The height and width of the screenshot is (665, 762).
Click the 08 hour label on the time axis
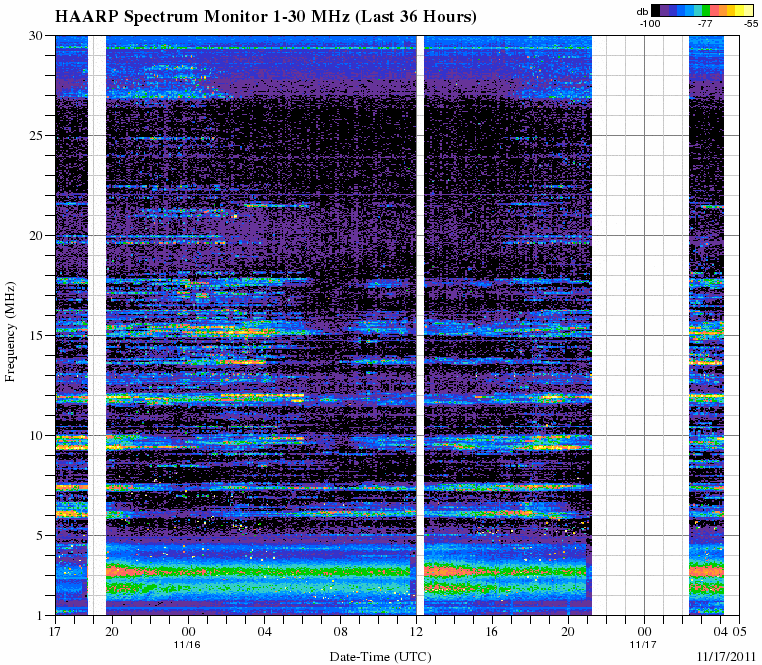coord(340,631)
